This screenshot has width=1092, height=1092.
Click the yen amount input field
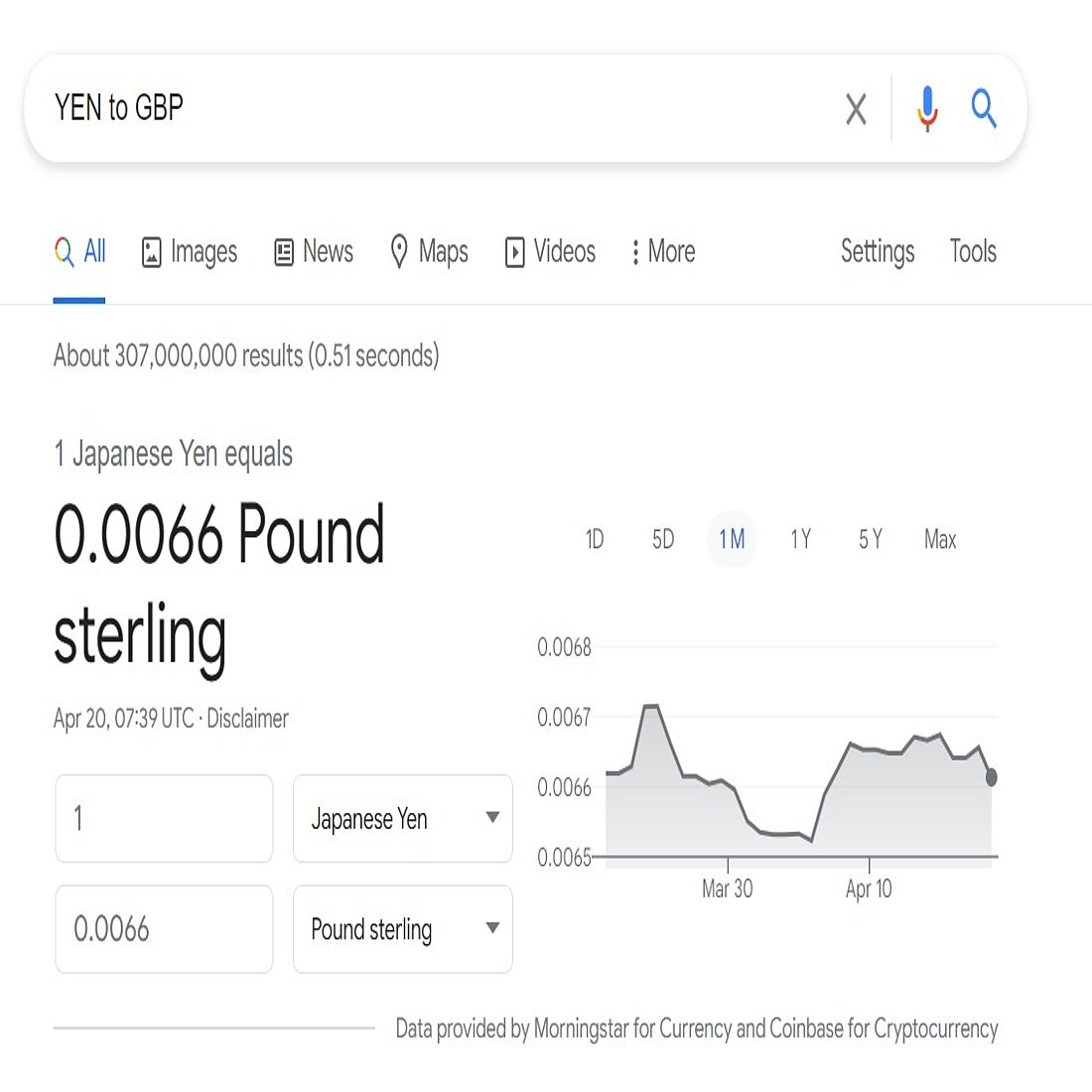164,819
